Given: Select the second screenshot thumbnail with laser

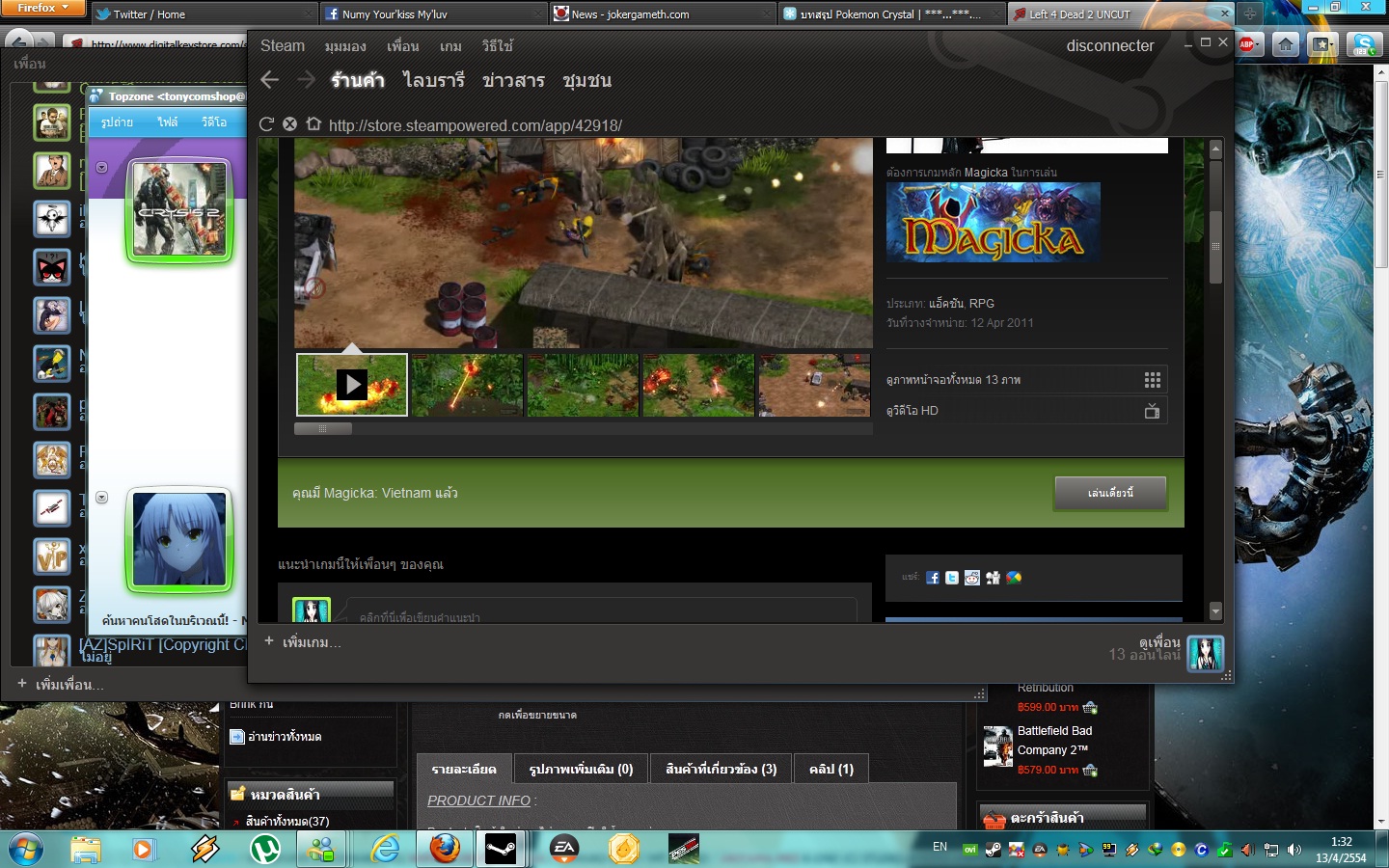Looking at the screenshot, I should 468,385.
